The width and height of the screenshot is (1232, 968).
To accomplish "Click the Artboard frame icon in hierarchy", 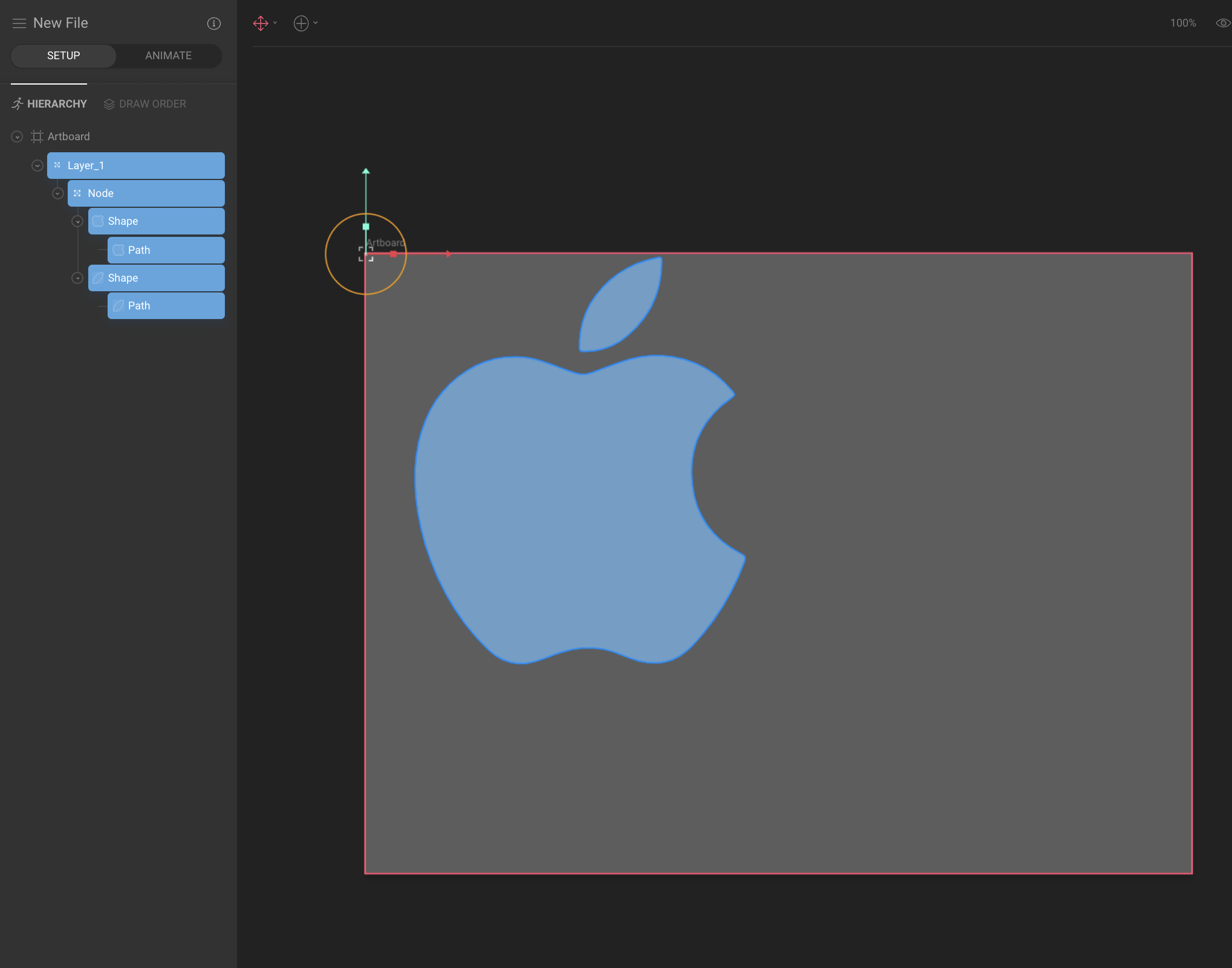I will click(x=37, y=137).
